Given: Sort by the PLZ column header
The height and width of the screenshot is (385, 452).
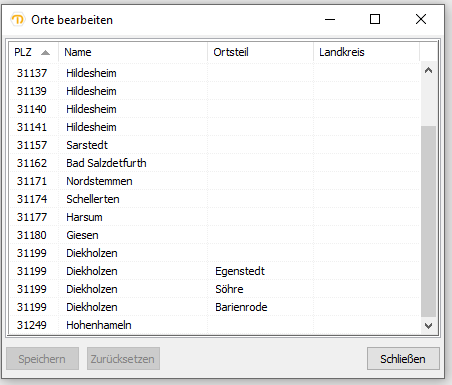Looking at the screenshot, I should point(33,52).
